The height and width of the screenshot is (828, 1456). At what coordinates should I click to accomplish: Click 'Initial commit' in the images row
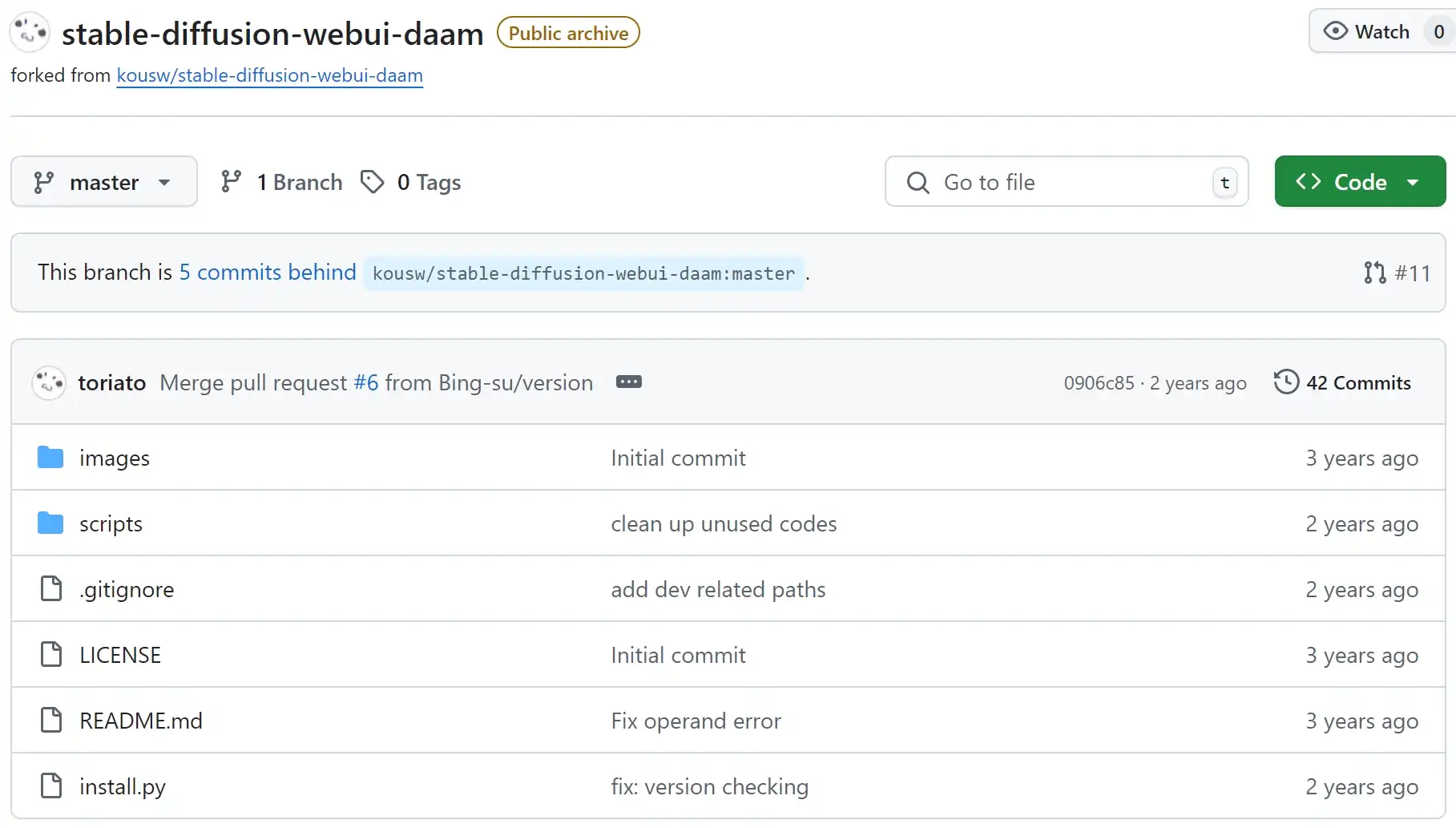click(678, 458)
